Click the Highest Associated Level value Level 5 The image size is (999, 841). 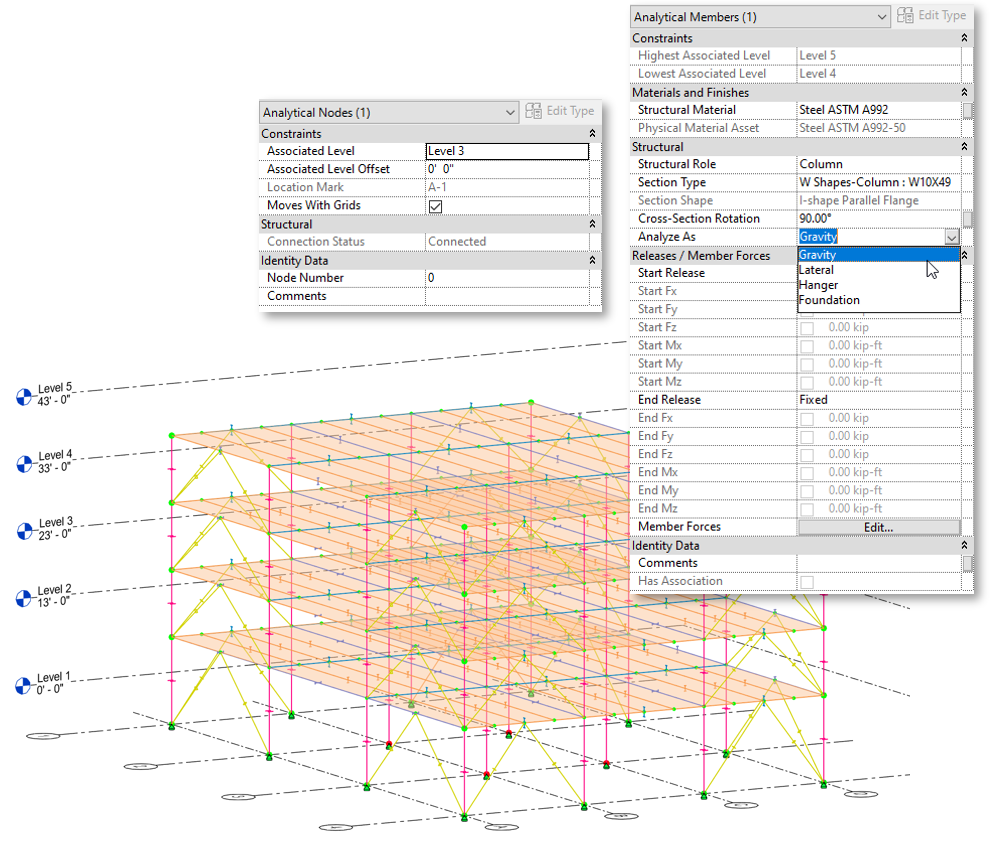[x=817, y=56]
